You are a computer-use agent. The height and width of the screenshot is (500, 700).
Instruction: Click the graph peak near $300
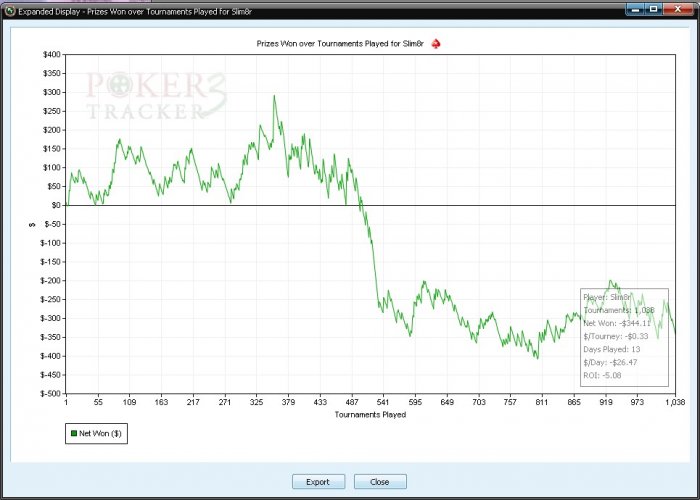pos(274,96)
